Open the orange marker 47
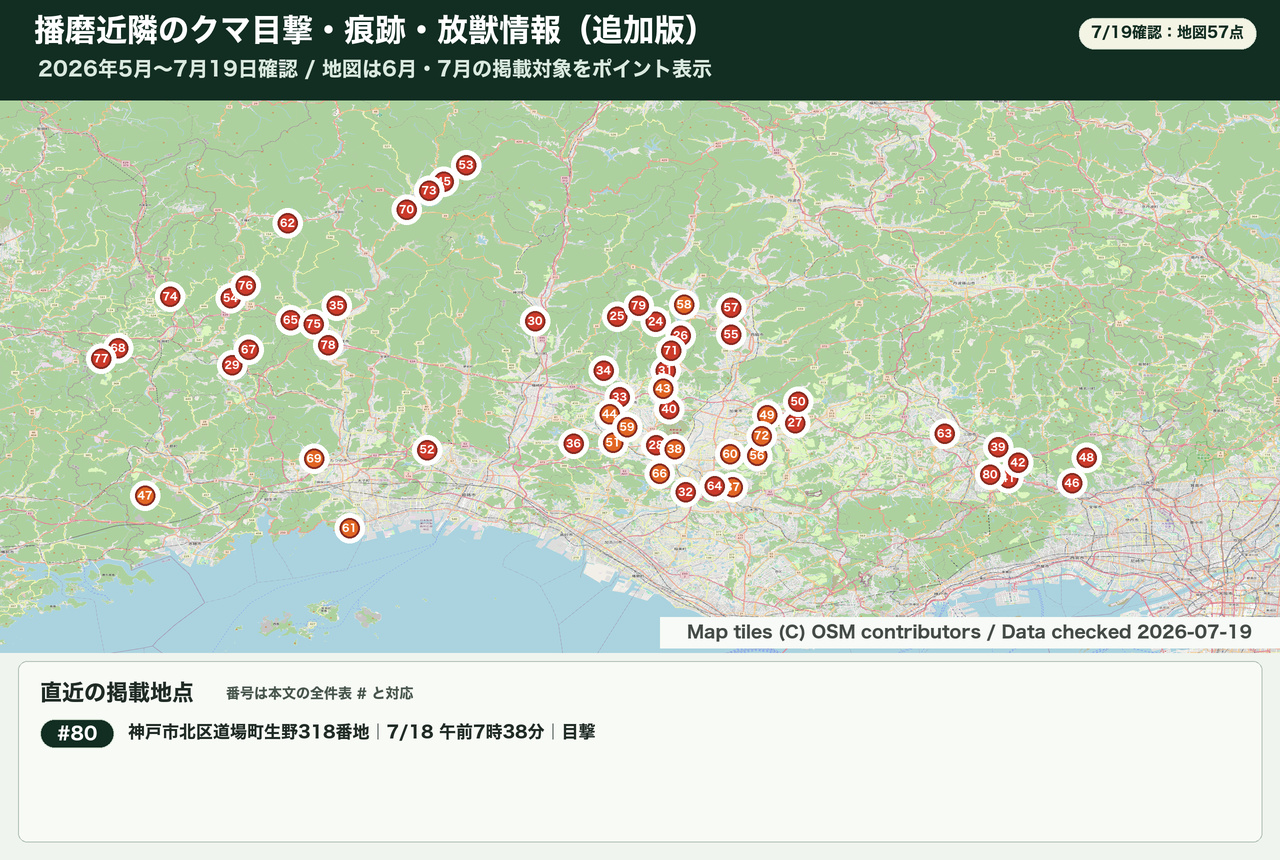The image size is (1280, 860). (145, 496)
